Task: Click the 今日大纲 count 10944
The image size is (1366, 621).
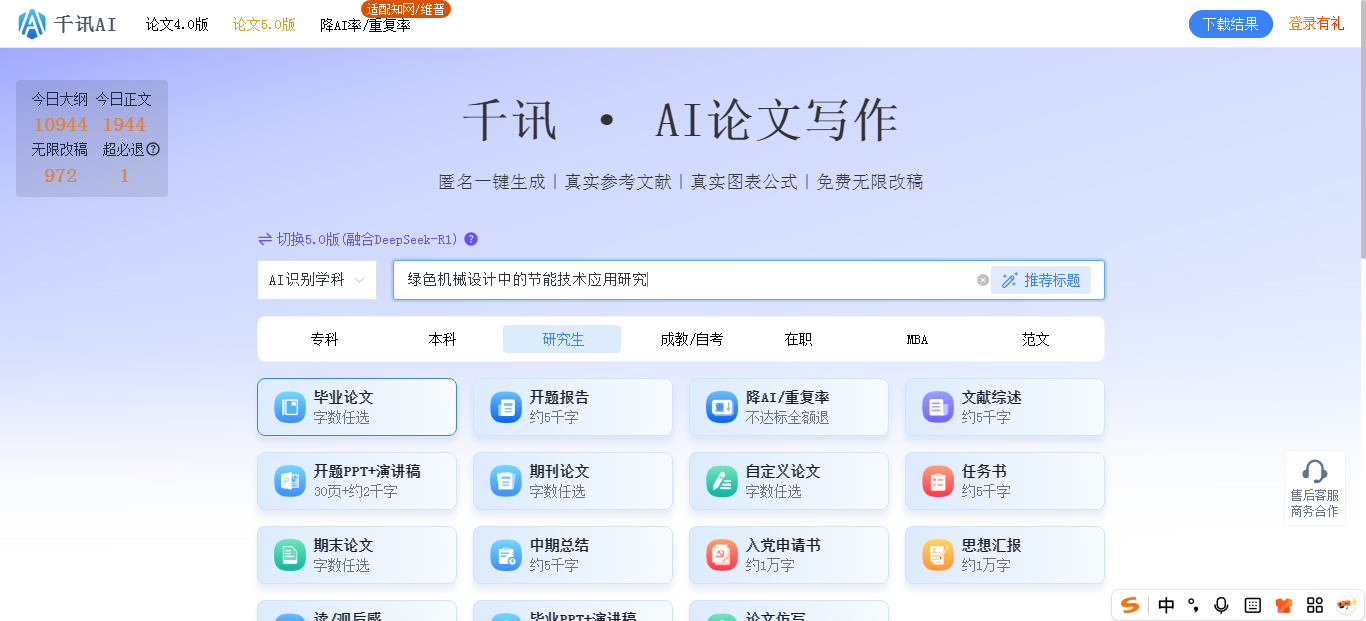Action: (60, 124)
